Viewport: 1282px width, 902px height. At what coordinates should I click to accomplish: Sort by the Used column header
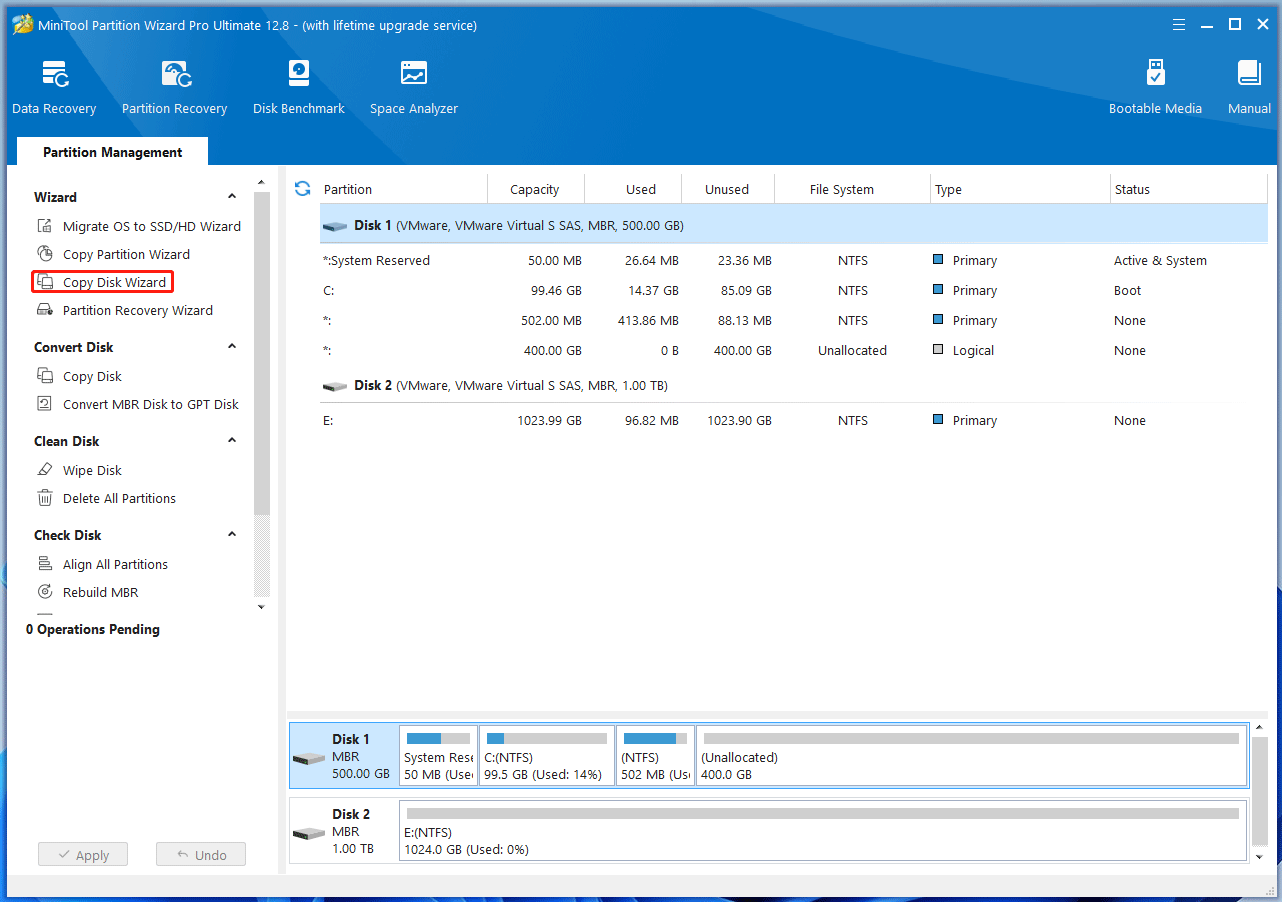[632, 189]
